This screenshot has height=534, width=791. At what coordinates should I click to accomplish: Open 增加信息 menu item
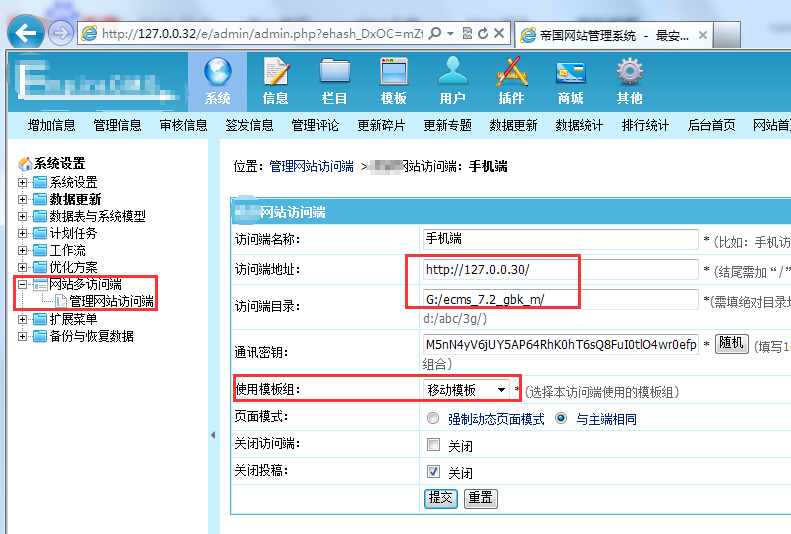51,125
